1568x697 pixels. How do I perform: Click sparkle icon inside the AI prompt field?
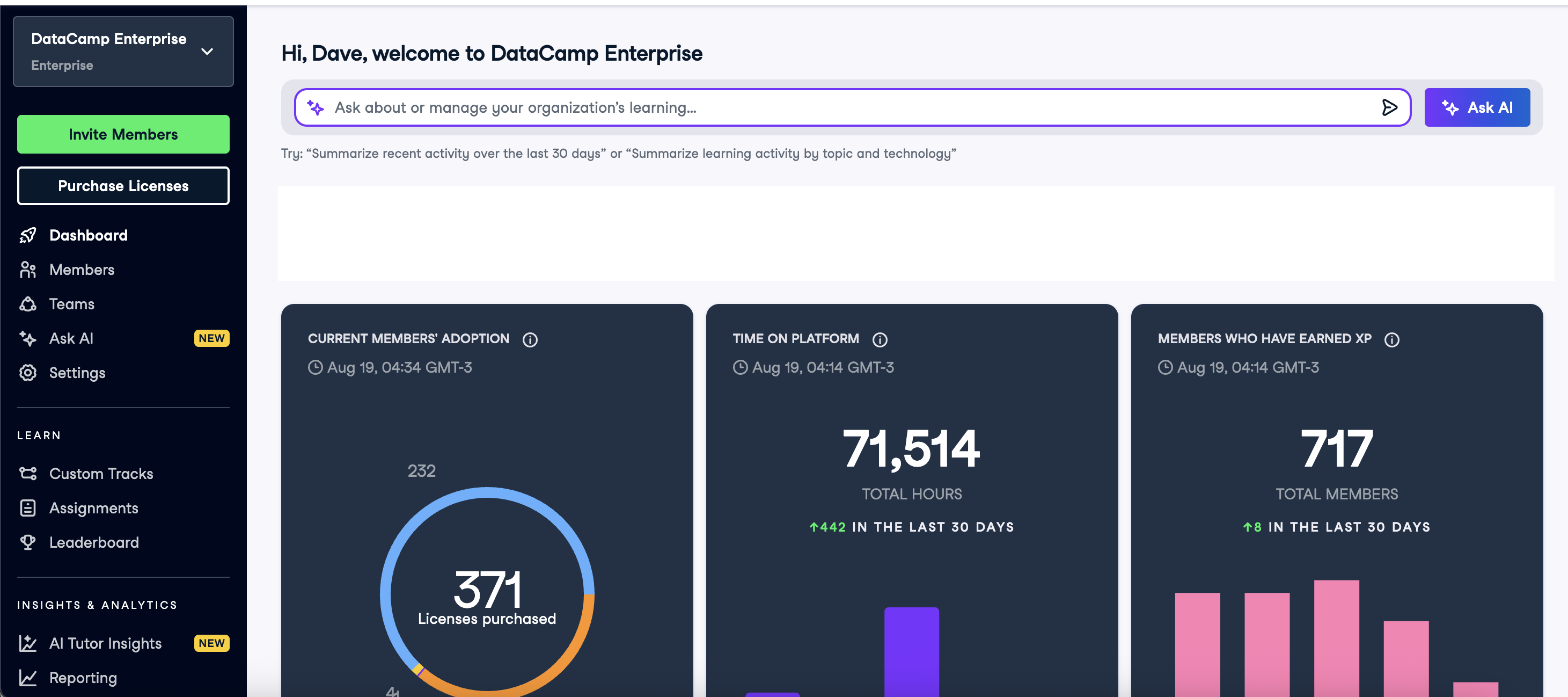click(x=316, y=107)
